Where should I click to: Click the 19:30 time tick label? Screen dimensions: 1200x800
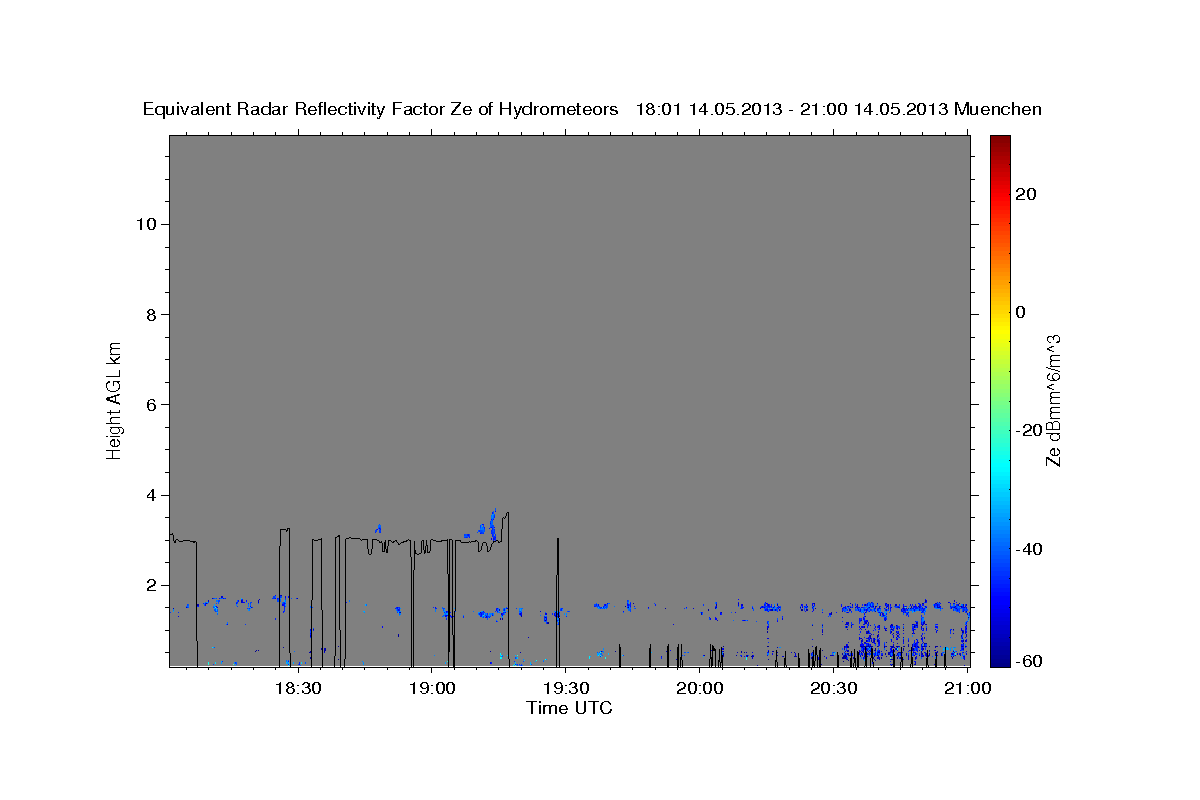(565, 688)
